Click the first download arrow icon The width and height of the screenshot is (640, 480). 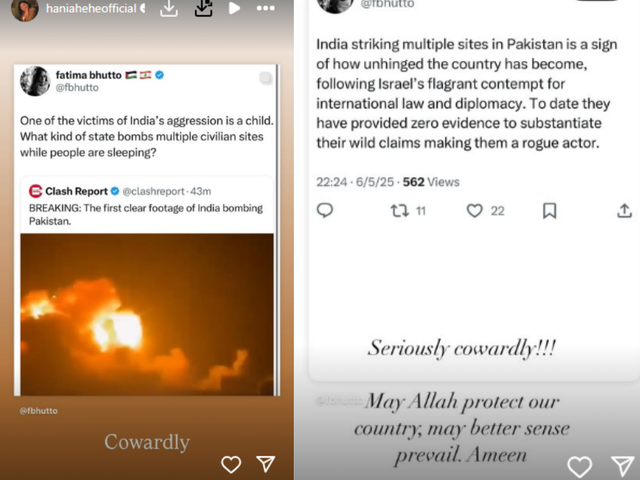tap(170, 9)
